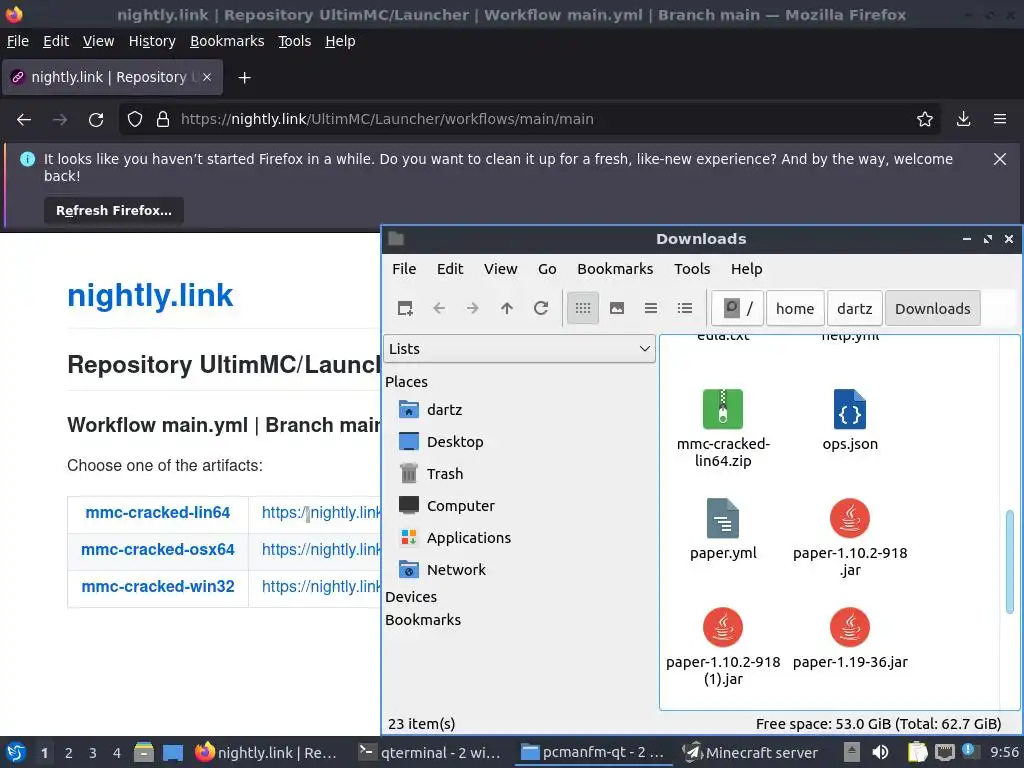Image resolution: width=1024 pixels, height=768 pixels.
Task: Open Help menu in file manager
Action: (x=746, y=269)
